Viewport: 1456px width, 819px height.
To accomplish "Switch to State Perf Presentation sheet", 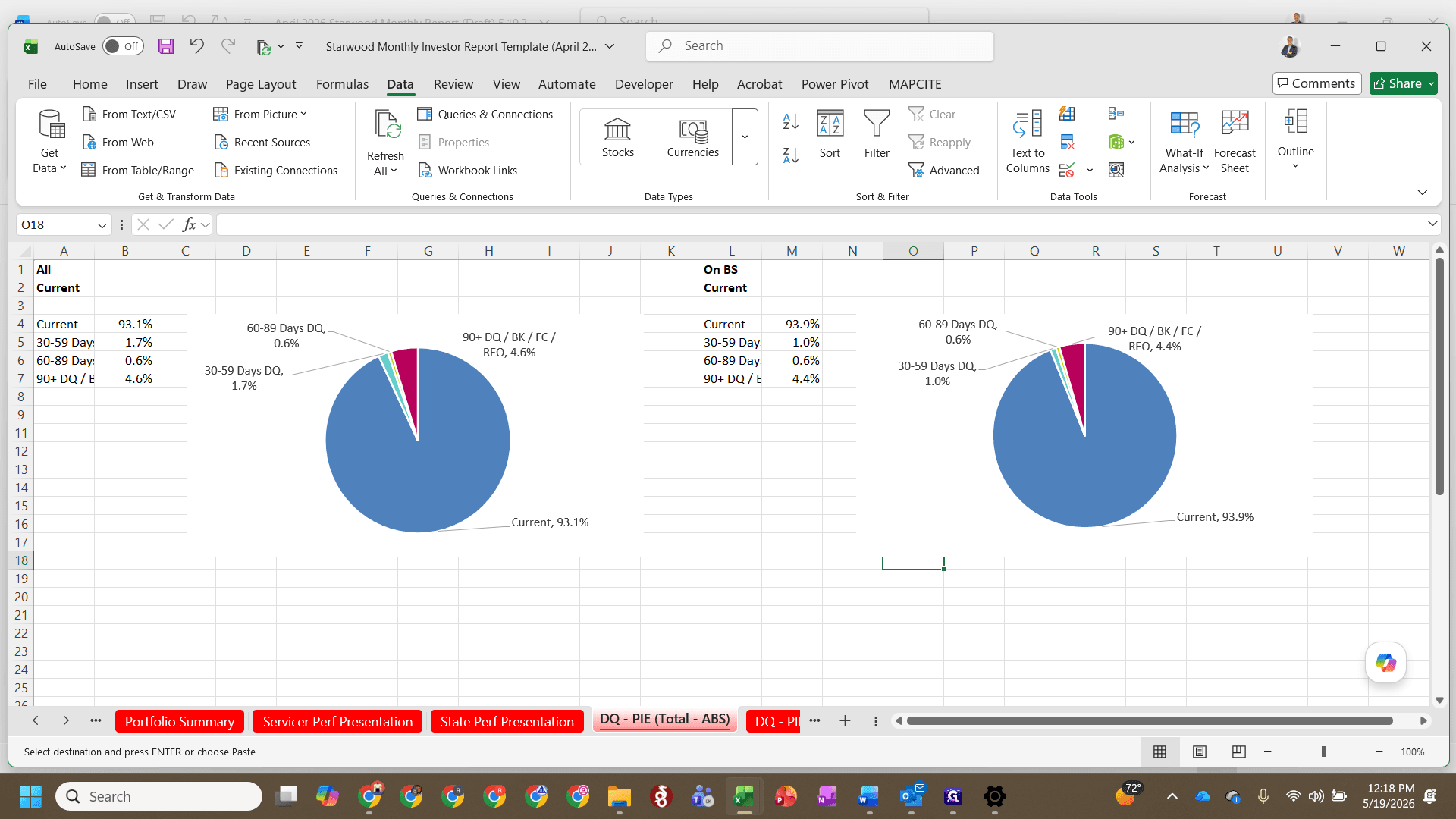I will point(507,722).
